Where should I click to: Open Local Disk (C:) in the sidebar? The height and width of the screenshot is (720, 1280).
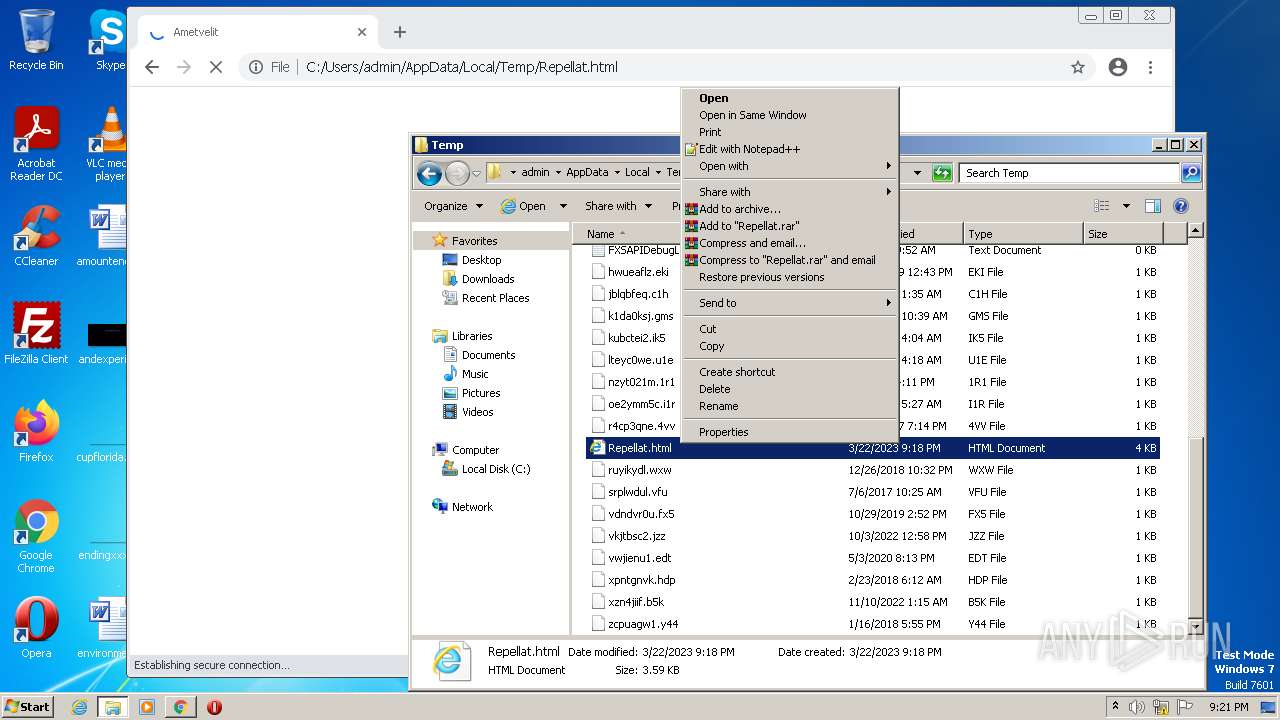(x=486, y=469)
